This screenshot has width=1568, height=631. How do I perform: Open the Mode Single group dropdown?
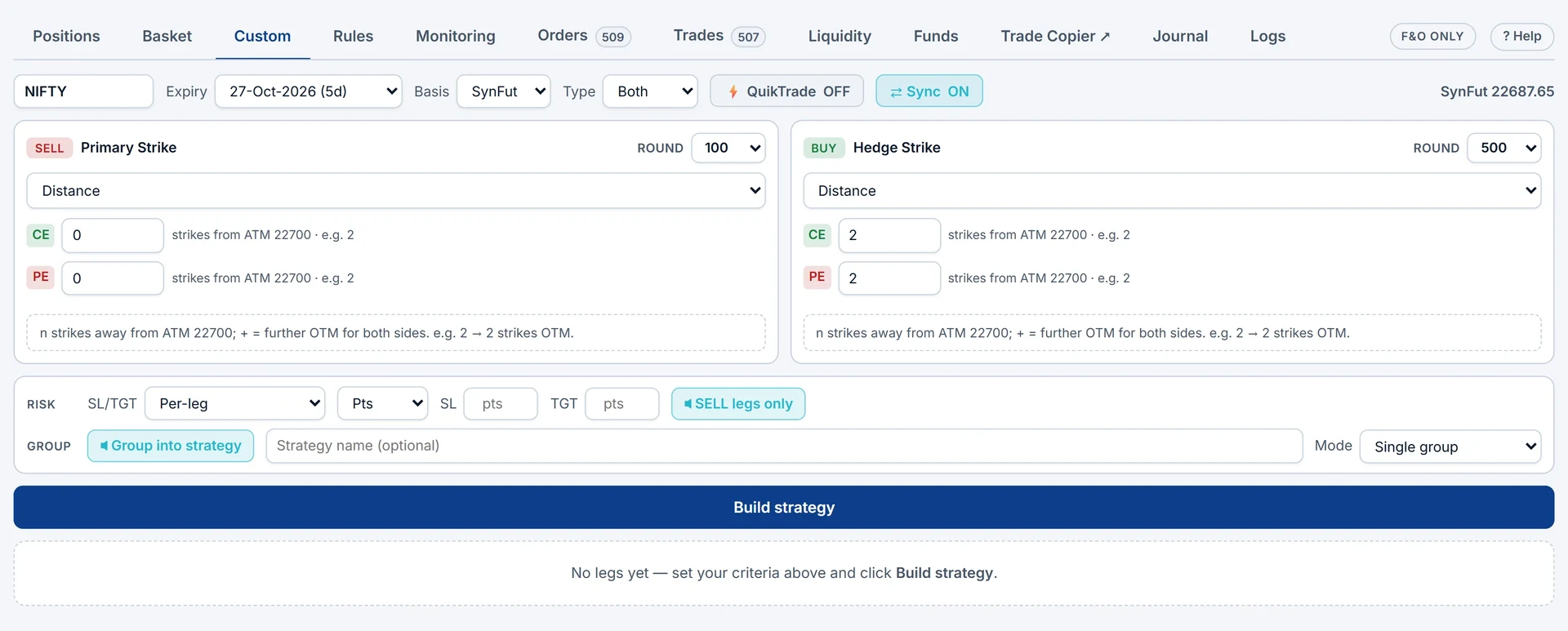point(1450,447)
